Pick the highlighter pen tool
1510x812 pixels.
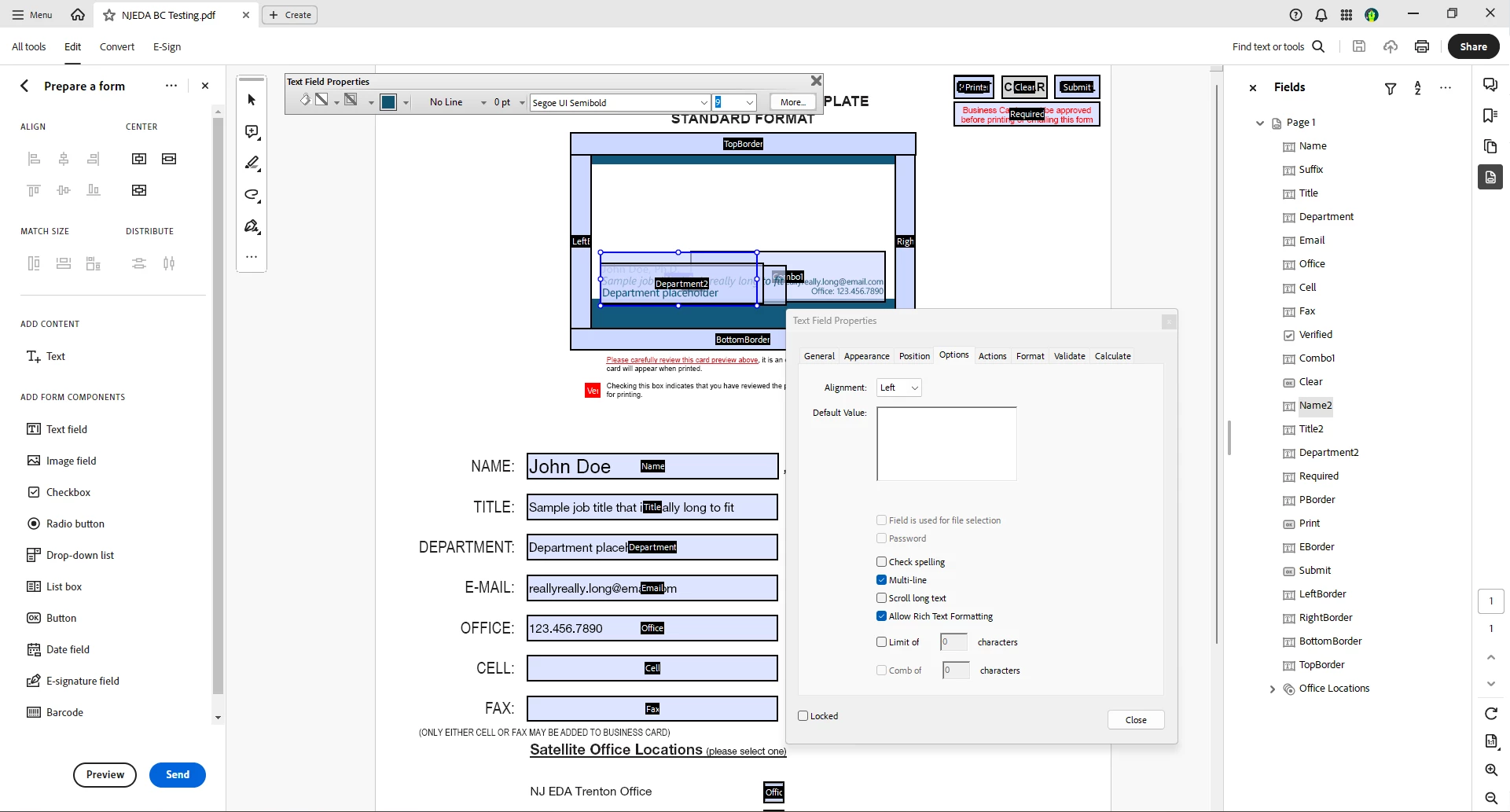tap(252, 164)
